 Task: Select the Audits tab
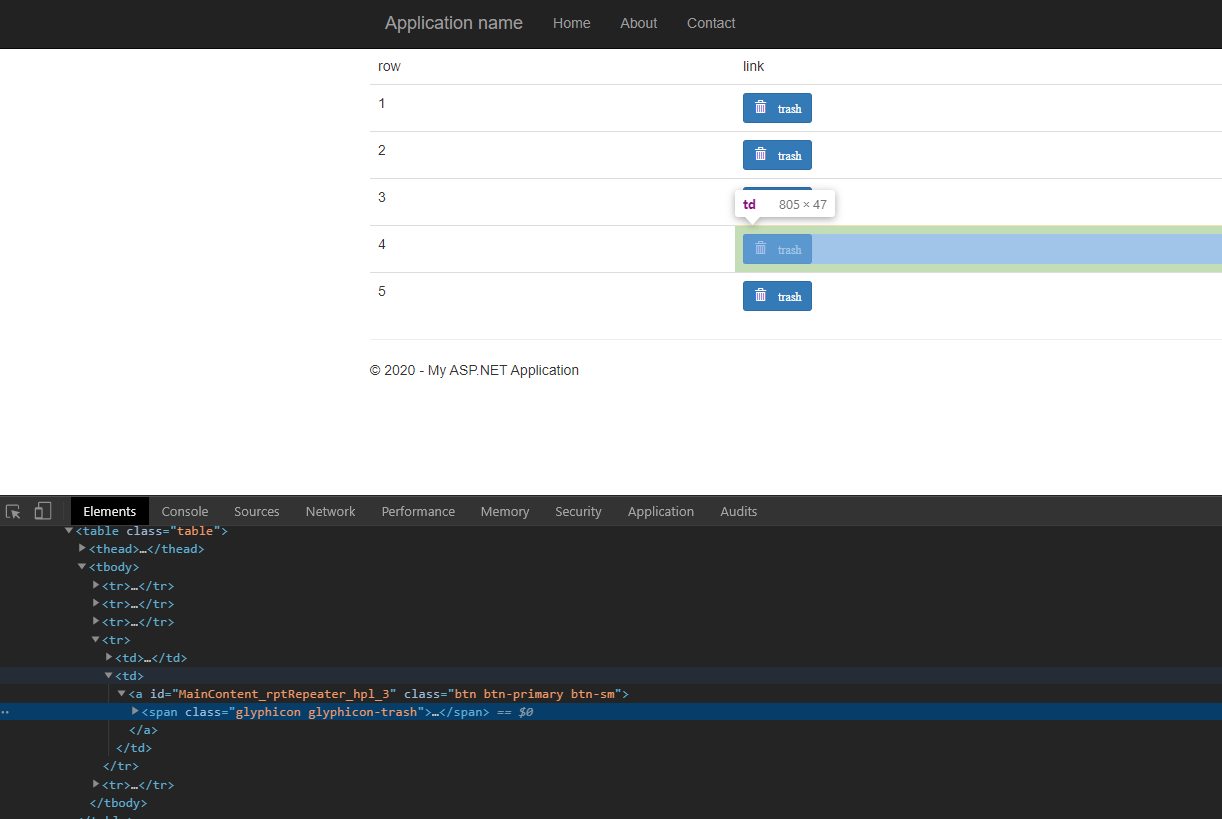pos(738,511)
